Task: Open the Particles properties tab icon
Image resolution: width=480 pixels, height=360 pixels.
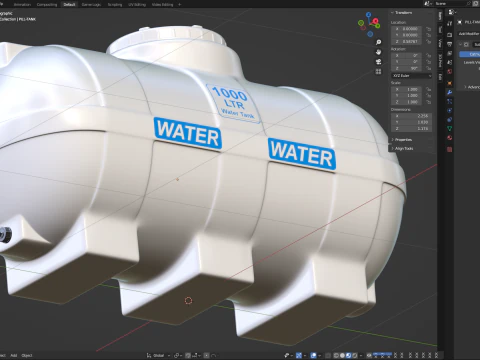Action: [450, 101]
